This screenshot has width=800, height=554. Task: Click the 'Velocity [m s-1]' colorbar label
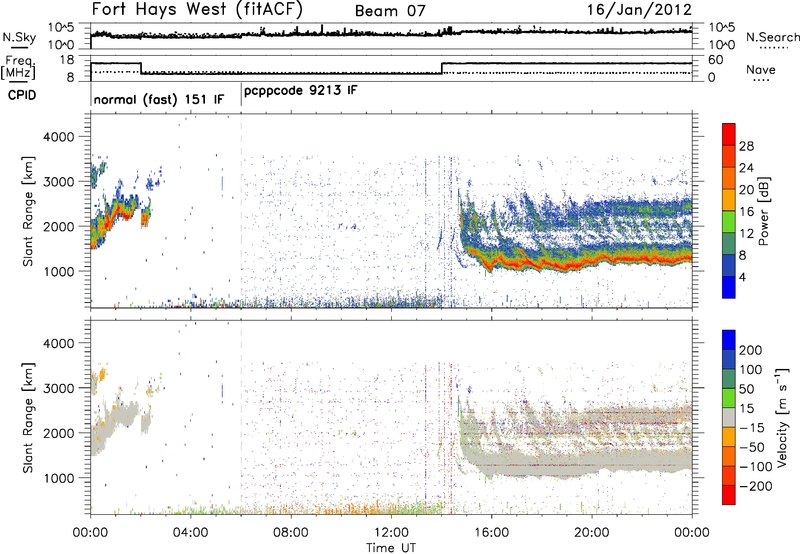pyautogui.click(x=782, y=417)
